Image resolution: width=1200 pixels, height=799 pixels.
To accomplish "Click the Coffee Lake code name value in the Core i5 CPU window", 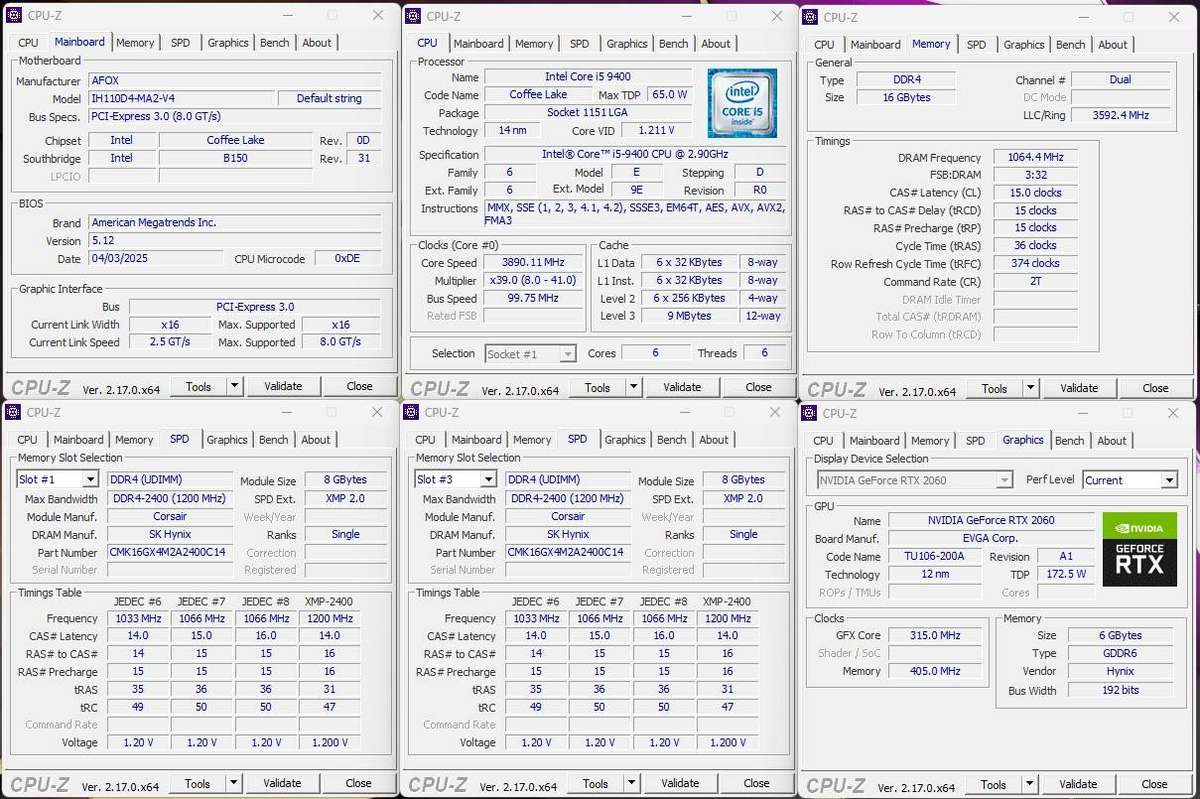I will (x=538, y=95).
